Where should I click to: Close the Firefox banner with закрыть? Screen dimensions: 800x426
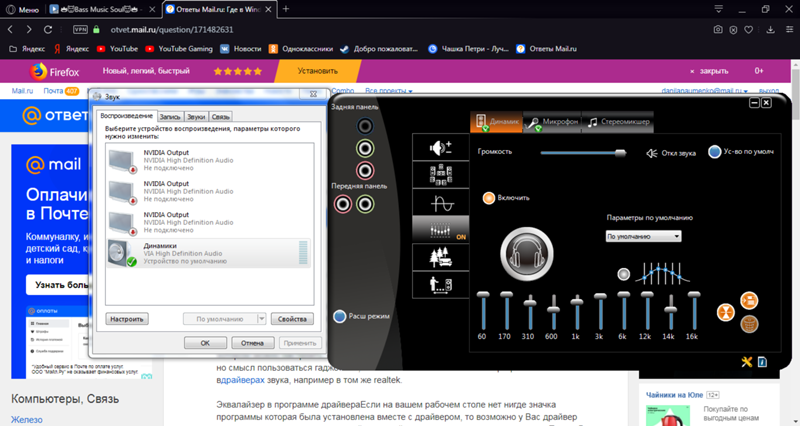point(709,71)
